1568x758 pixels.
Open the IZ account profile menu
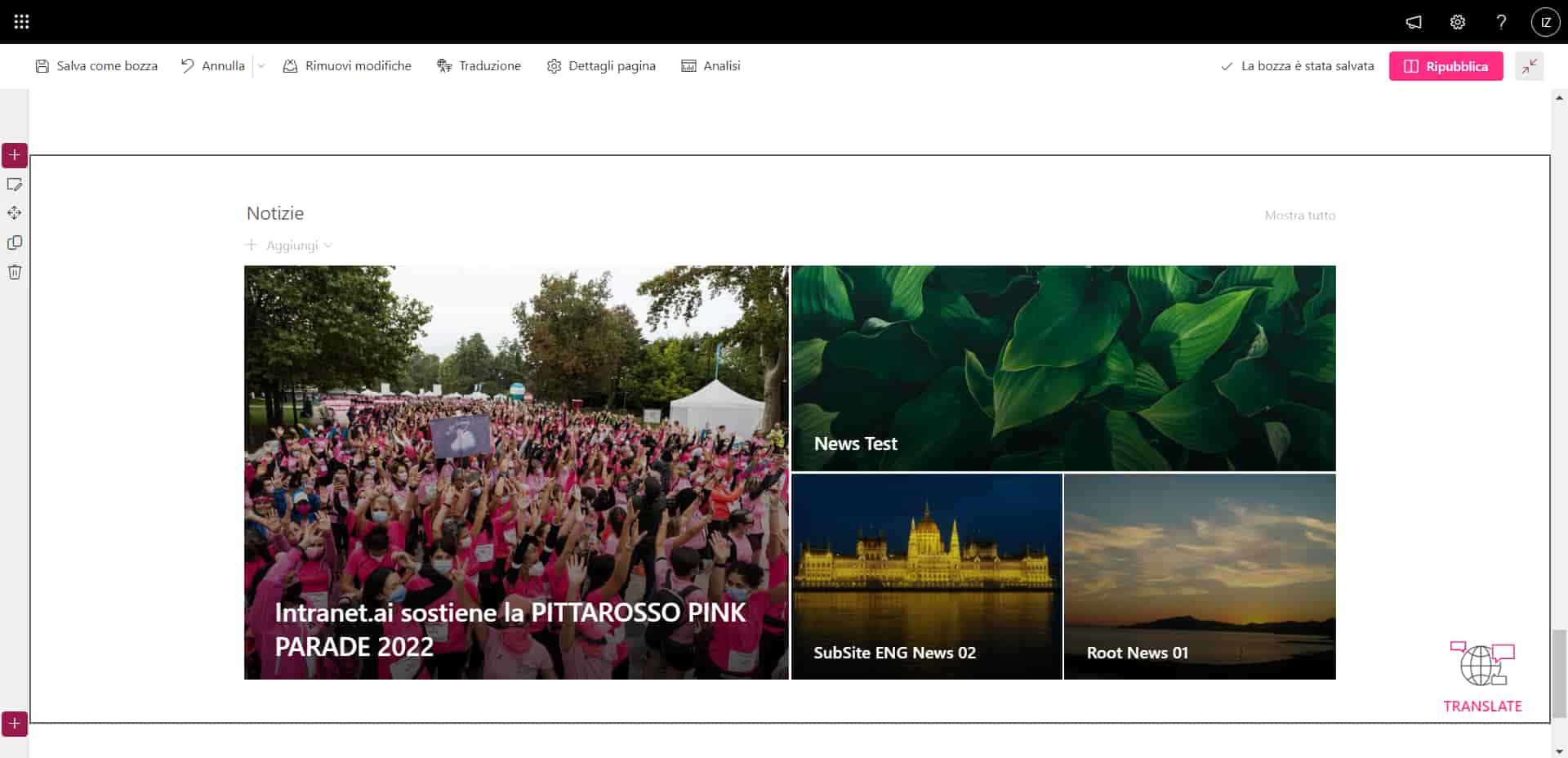pyautogui.click(x=1545, y=22)
